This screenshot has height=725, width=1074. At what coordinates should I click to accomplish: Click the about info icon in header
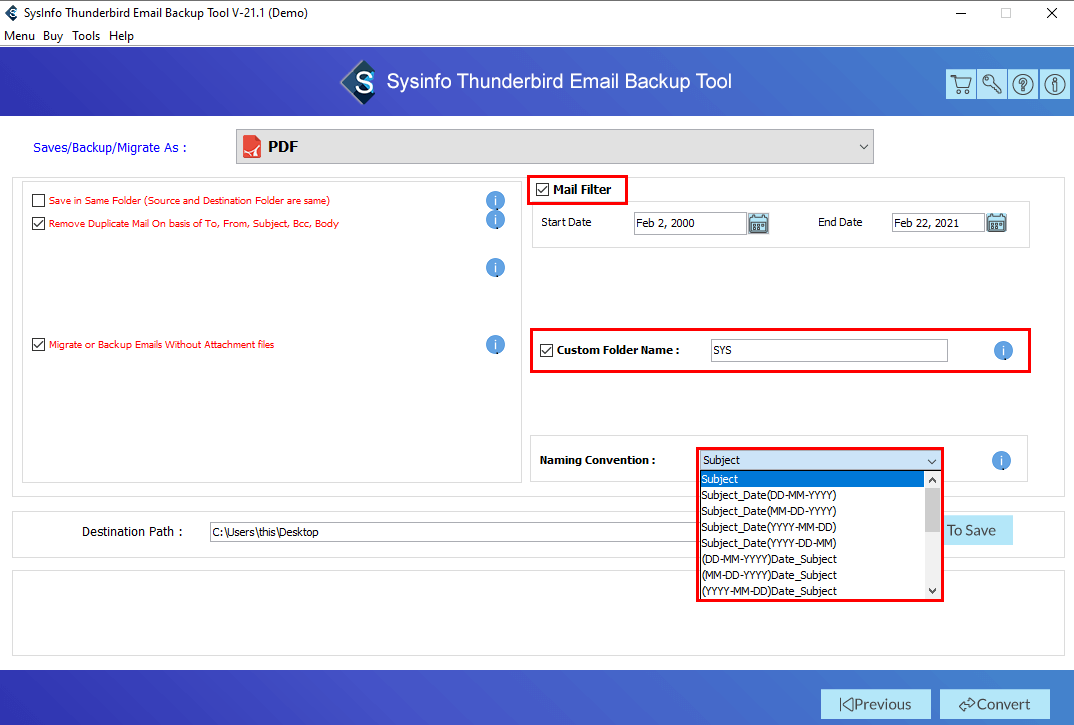pyautogui.click(x=1055, y=85)
